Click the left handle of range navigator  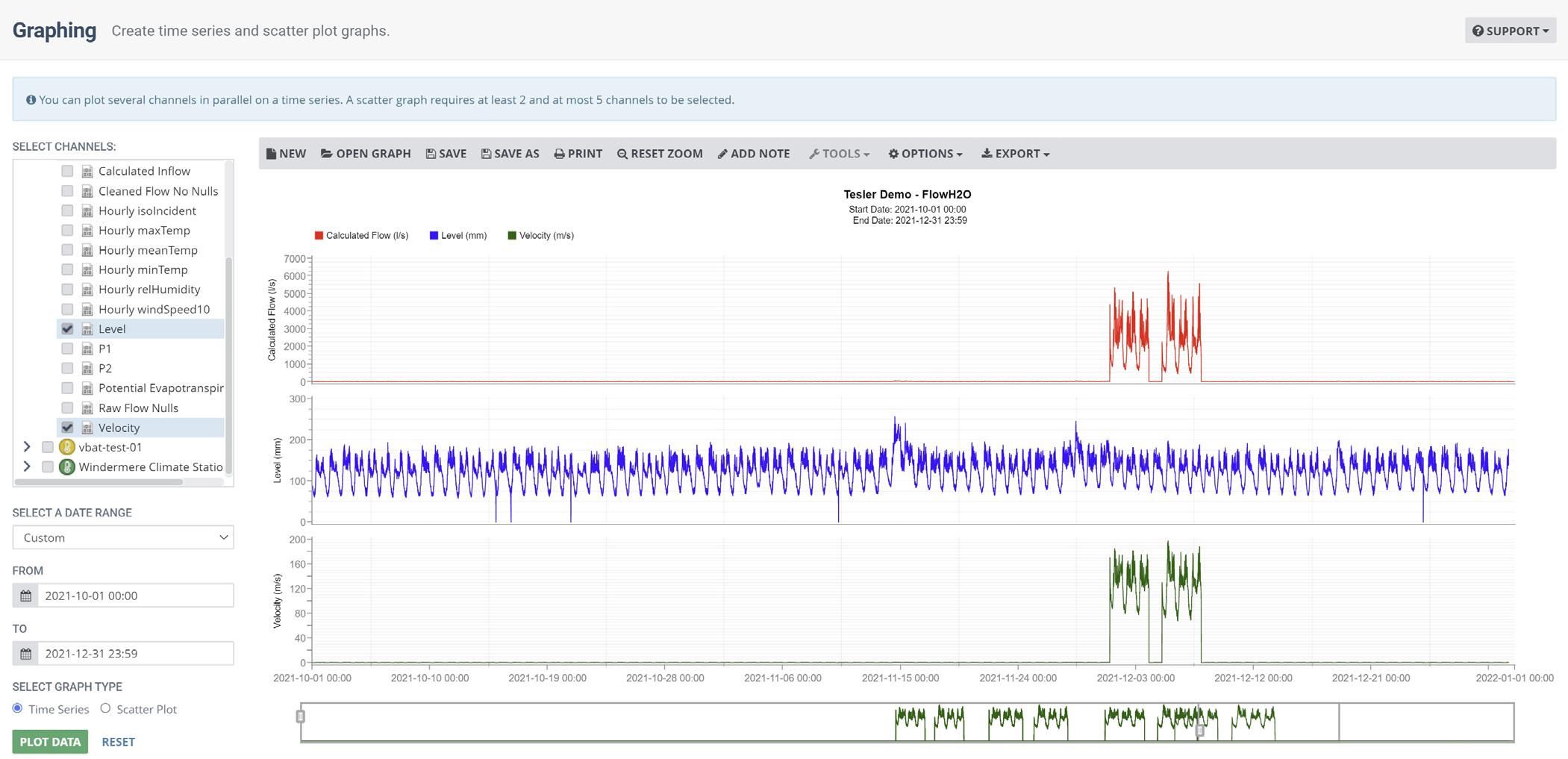(x=301, y=716)
